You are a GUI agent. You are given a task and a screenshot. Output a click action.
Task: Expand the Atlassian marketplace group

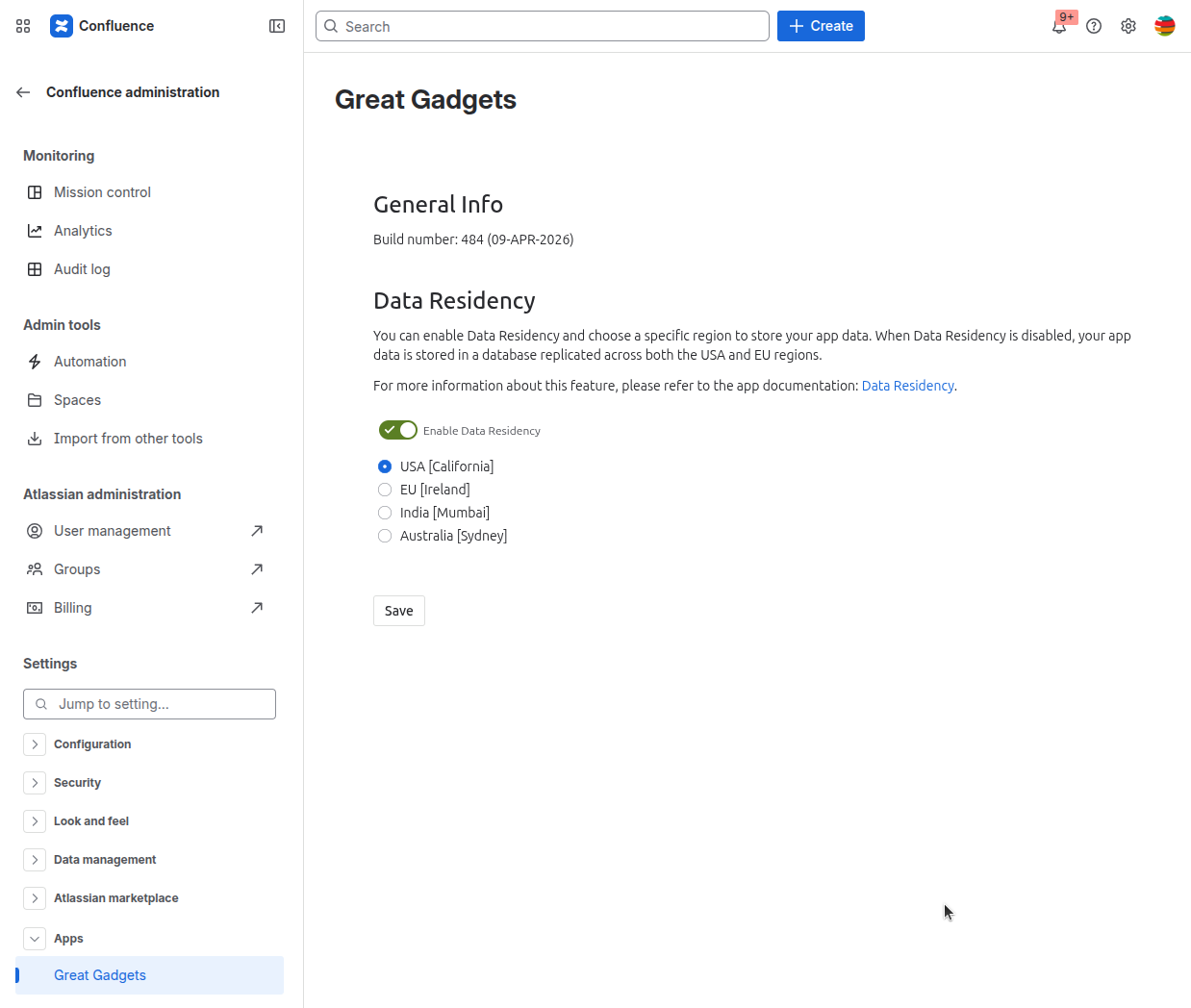[x=35, y=898]
